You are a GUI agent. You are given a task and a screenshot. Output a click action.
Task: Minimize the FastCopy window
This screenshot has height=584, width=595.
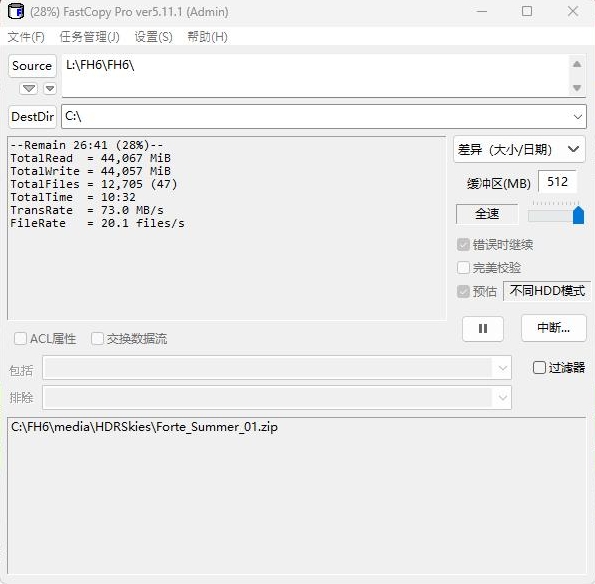(482, 11)
